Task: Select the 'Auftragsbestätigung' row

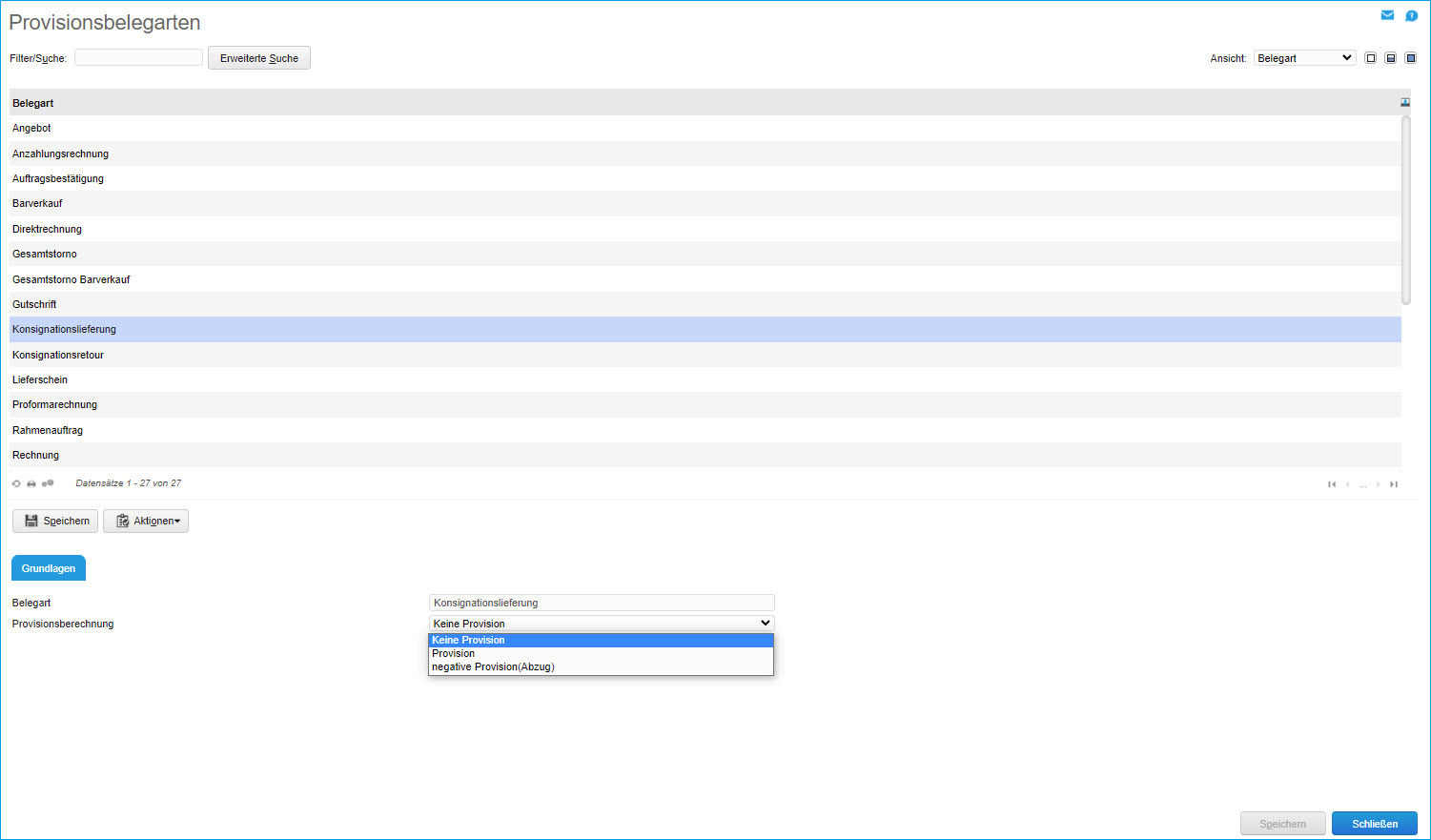Action: click(x=705, y=178)
